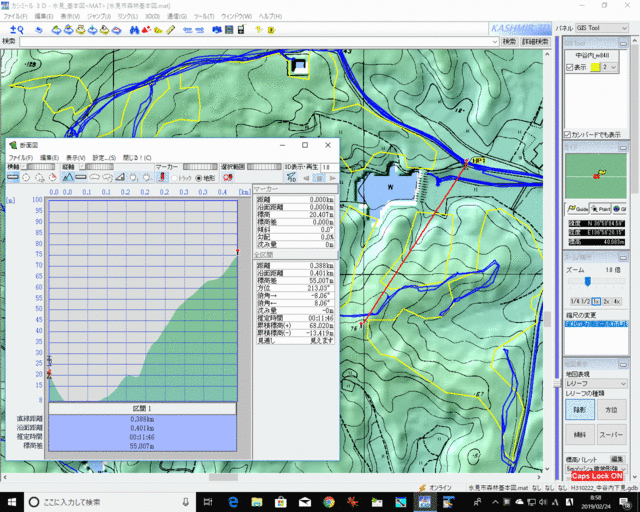Image resolution: width=640 pixels, height=512 pixels.
Task: Click the スーパー relief type button
Action: (x=611, y=434)
